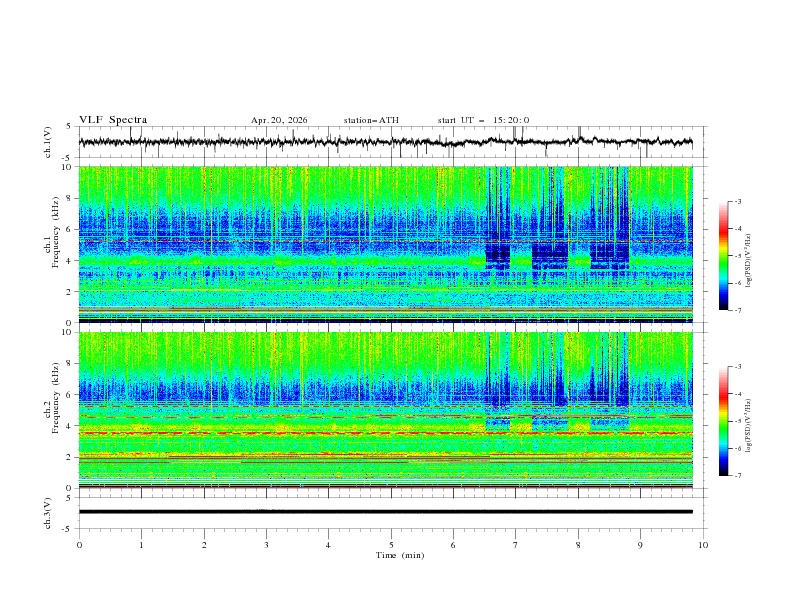The height and width of the screenshot is (612, 792).
Task: Click the 5 minute tick label on time axis
Action: (391, 545)
